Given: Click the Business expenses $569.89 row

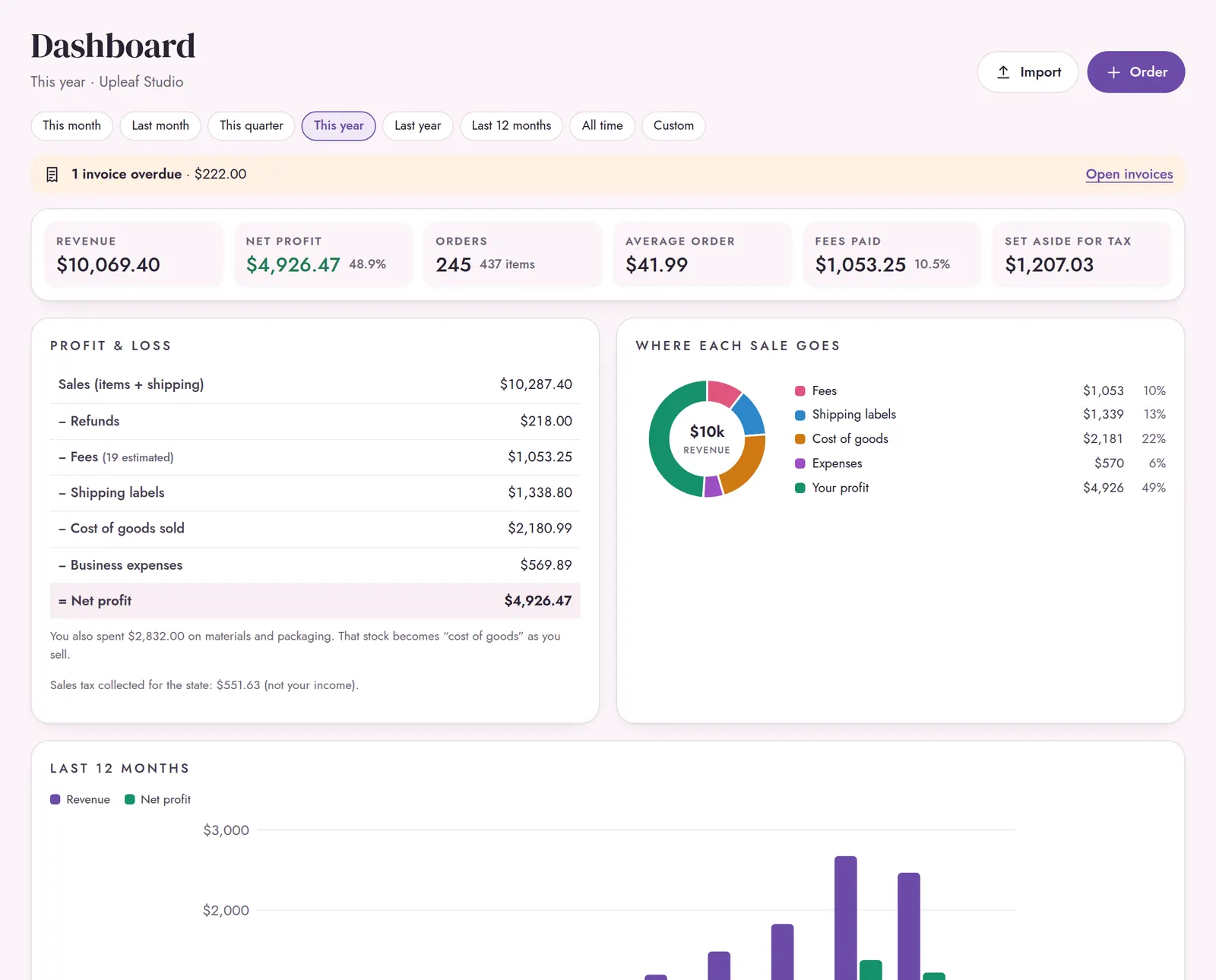Looking at the screenshot, I should [315, 565].
